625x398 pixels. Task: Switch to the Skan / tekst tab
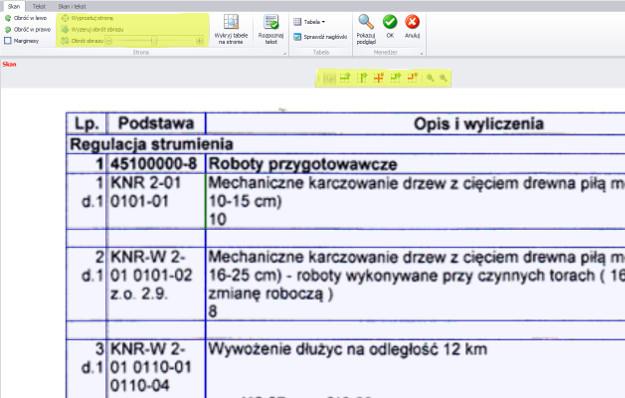pos(72,6)
